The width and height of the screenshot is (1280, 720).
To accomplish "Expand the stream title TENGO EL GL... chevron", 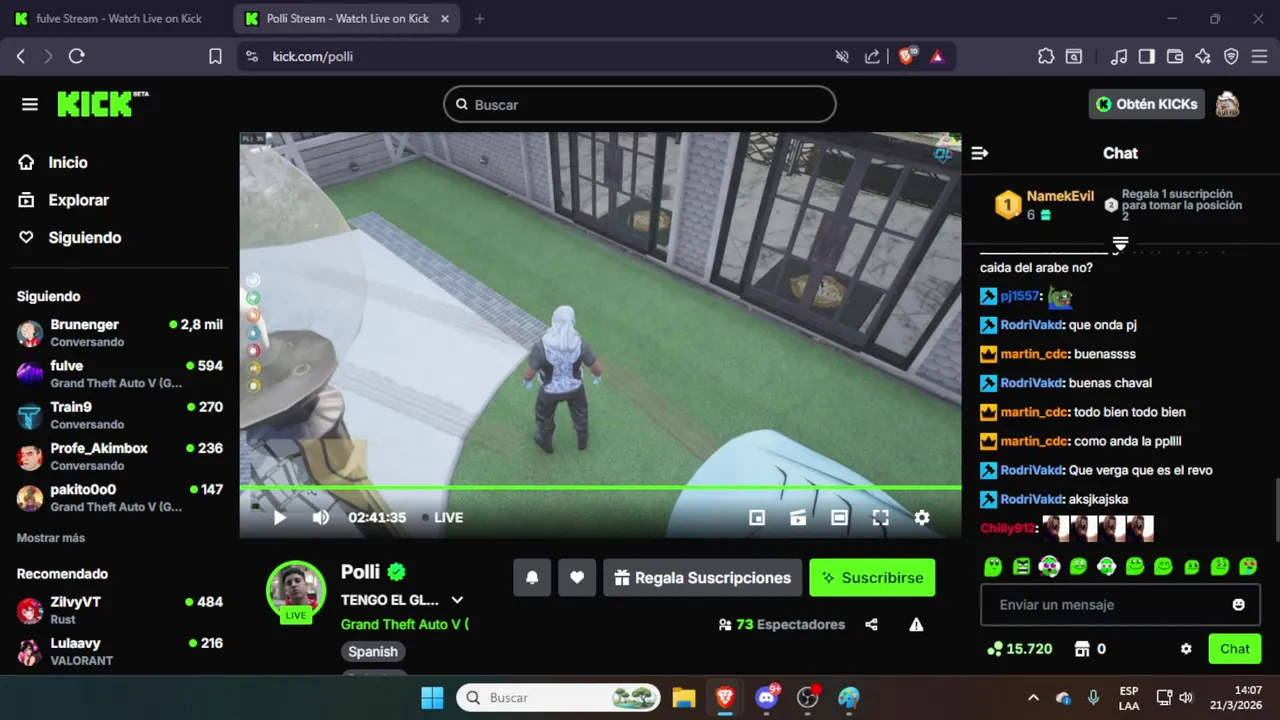I will tap(457, 600).
